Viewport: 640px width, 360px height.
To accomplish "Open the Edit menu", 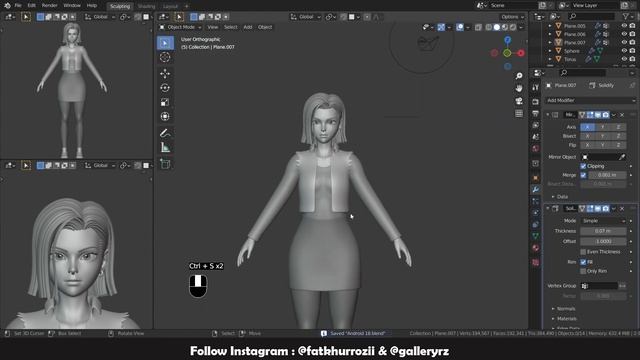I will click(31, 5).
